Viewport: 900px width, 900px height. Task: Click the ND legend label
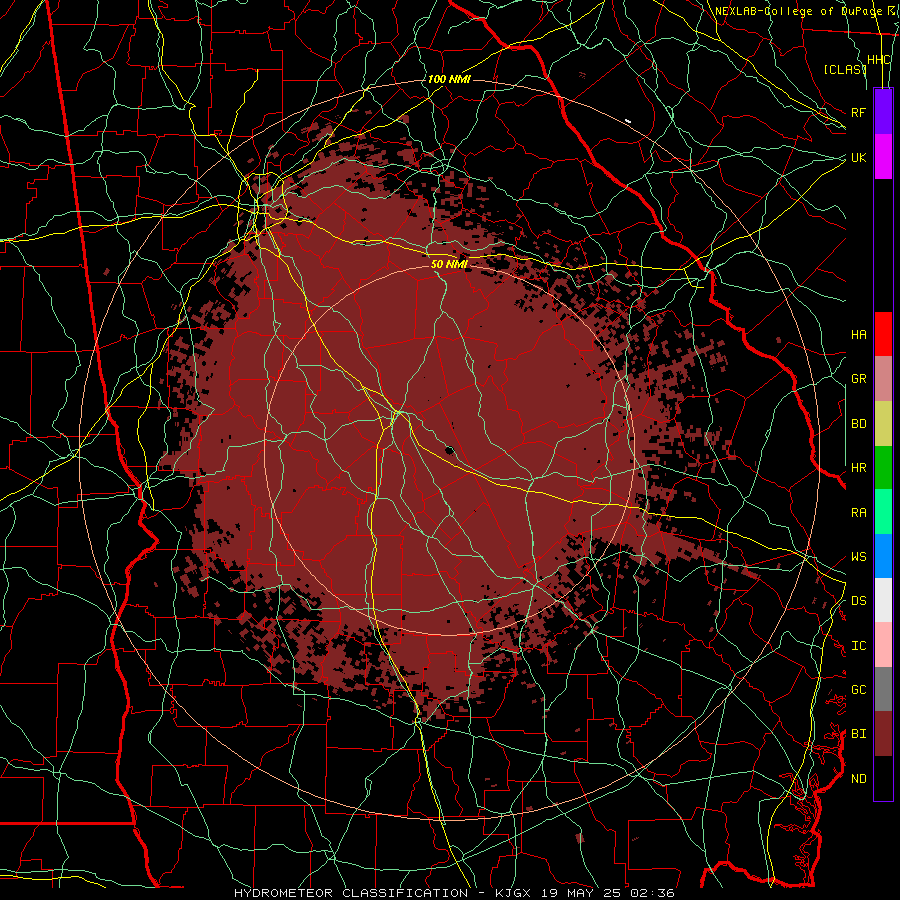(x=858, y=779)
